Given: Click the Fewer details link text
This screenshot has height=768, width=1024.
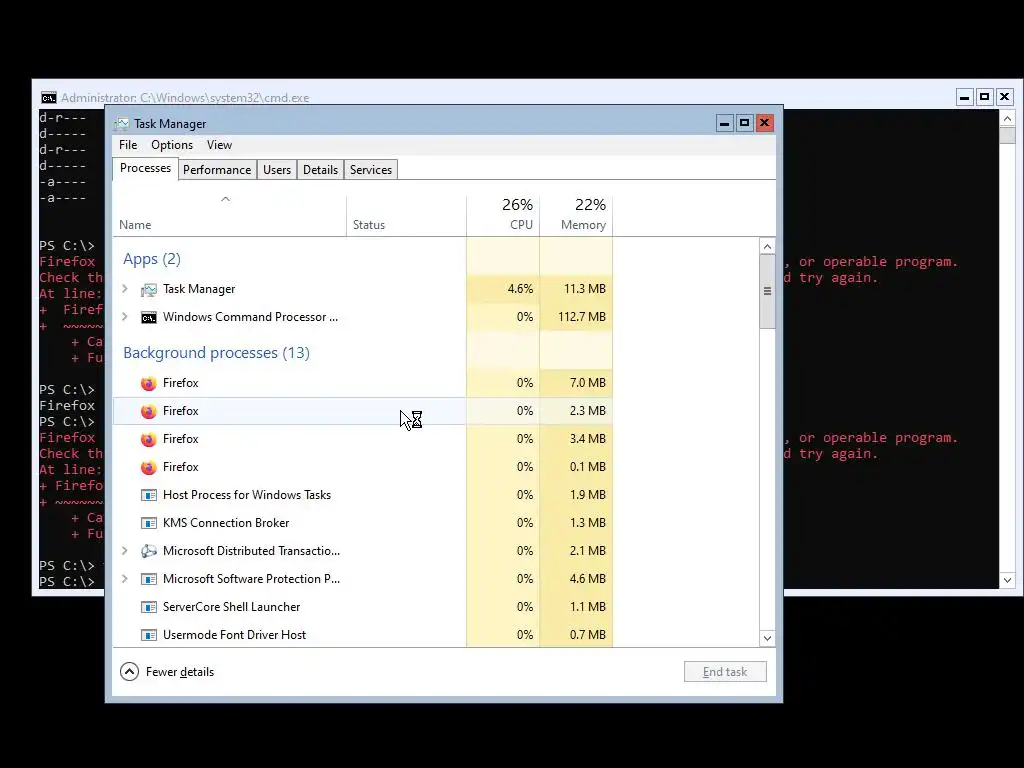Looking at the screenshot, I should [180, 672].
